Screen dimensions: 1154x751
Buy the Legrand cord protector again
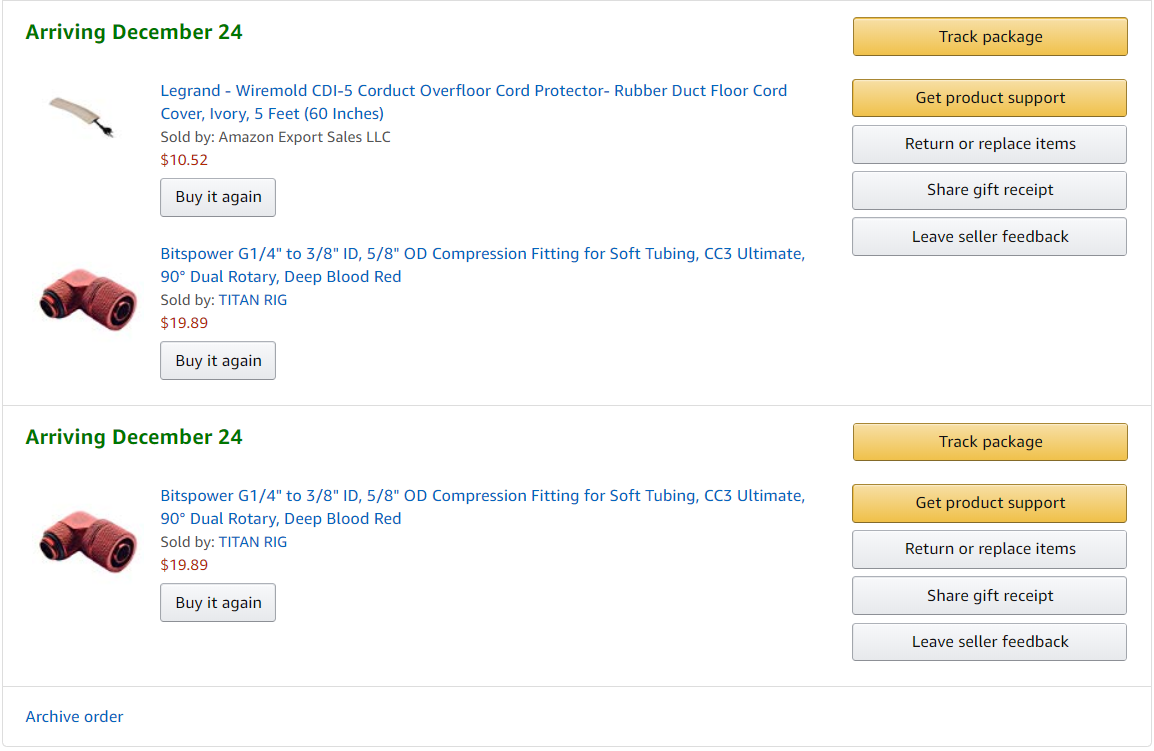[x=218, y=197]
